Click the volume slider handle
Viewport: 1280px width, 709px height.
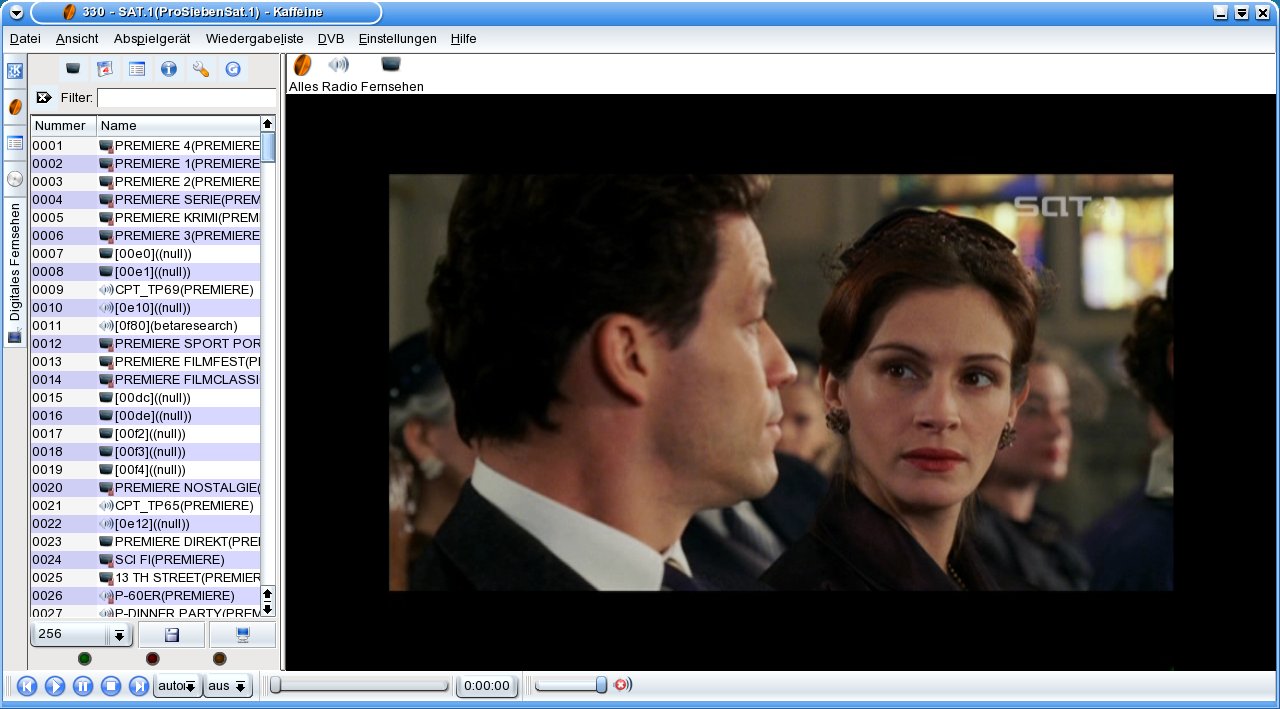pyautogui.click(x=601, y=685)
